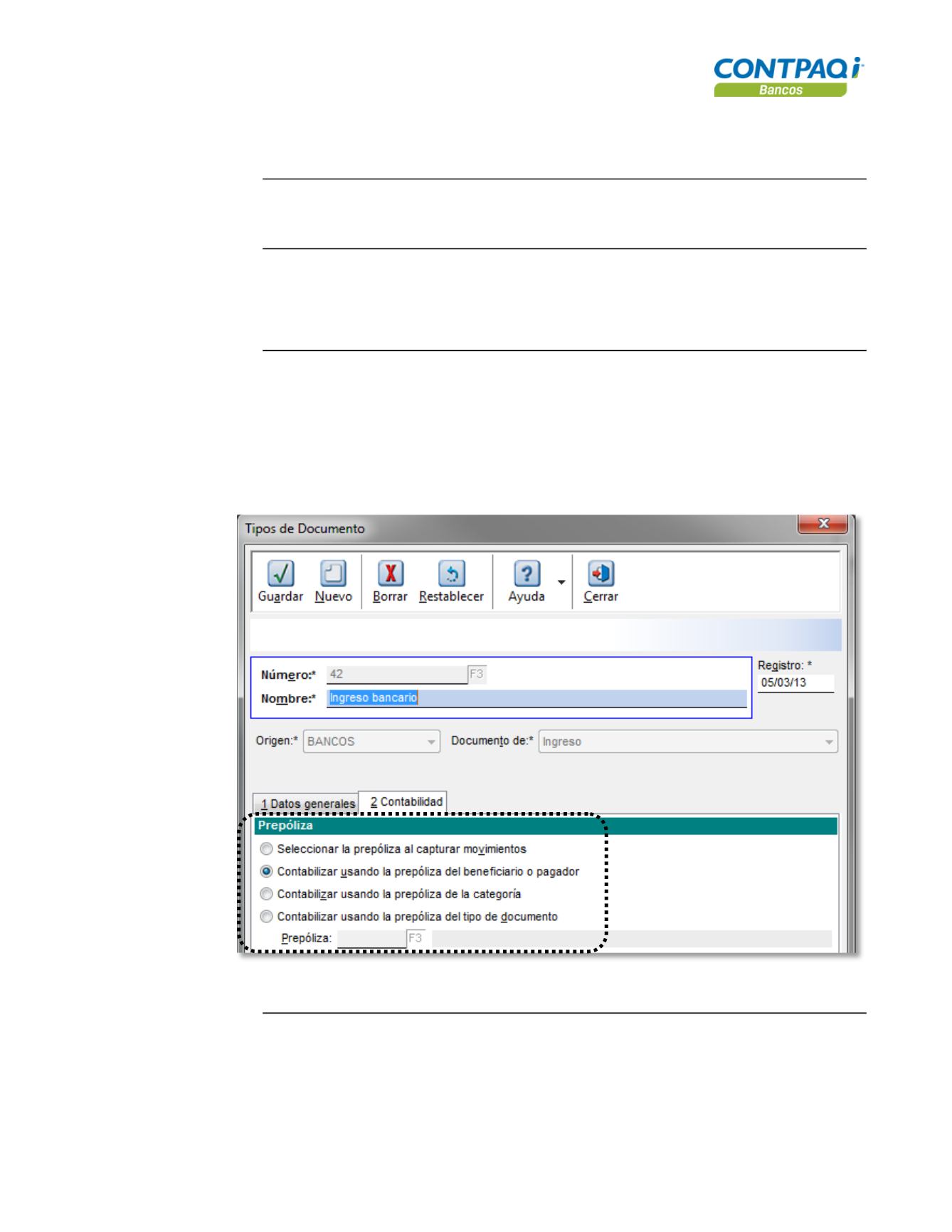Click the F3 button beside Prepóliza
Viewport: 952px width, 1232px height.
coord(416,938)
